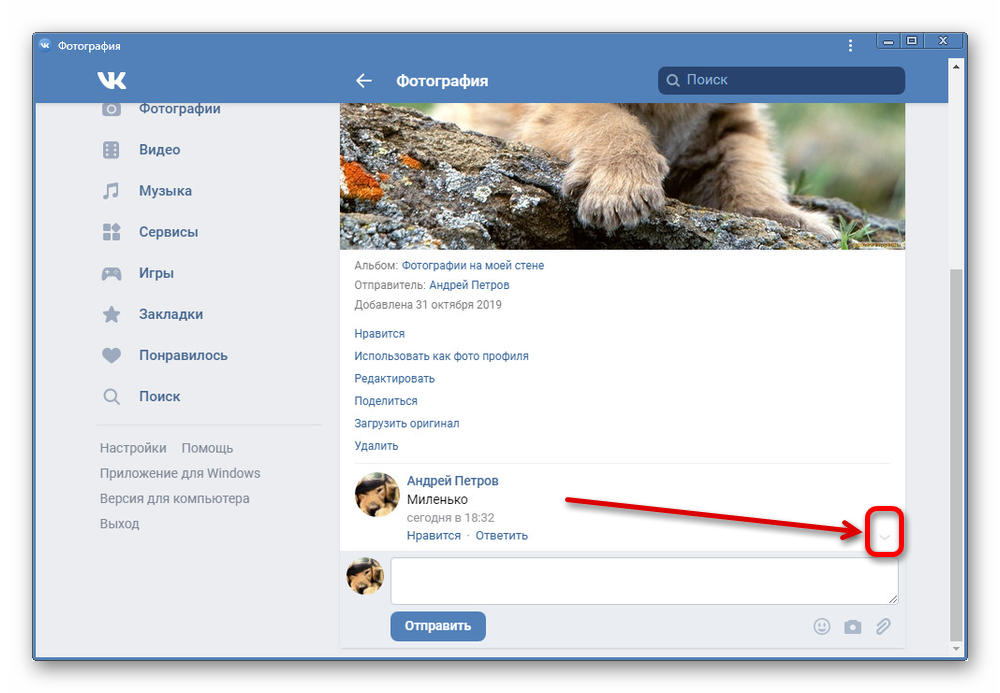Click the magnifier icon beside sidebar Поиск
Image resolution: width=1000 pixels, height=693 pixels.
coord(111,397)
